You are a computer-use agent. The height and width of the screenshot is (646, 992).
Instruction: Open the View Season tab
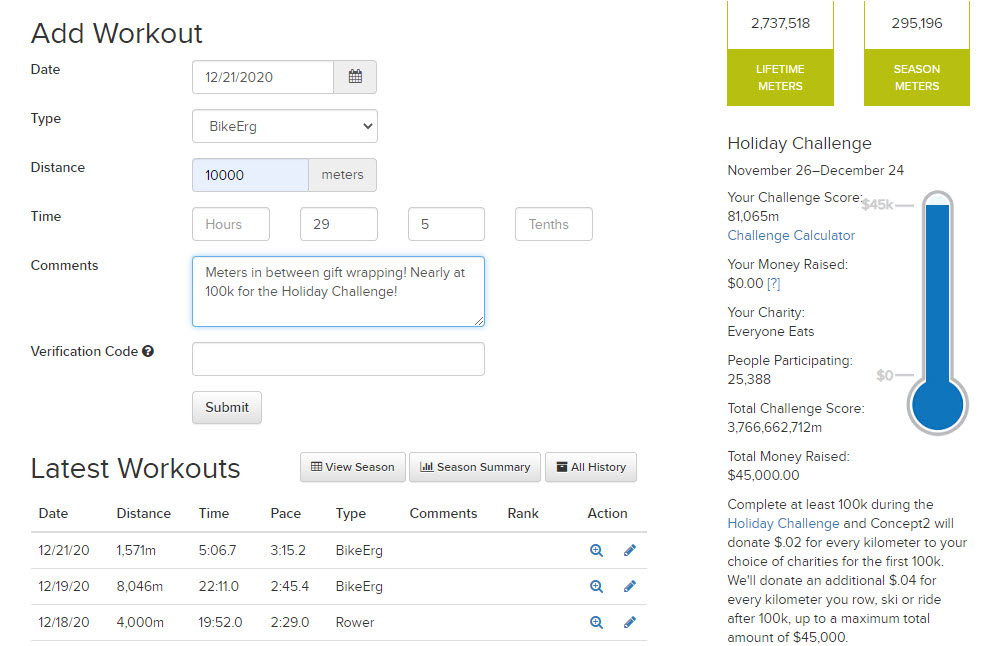(352, 467)
